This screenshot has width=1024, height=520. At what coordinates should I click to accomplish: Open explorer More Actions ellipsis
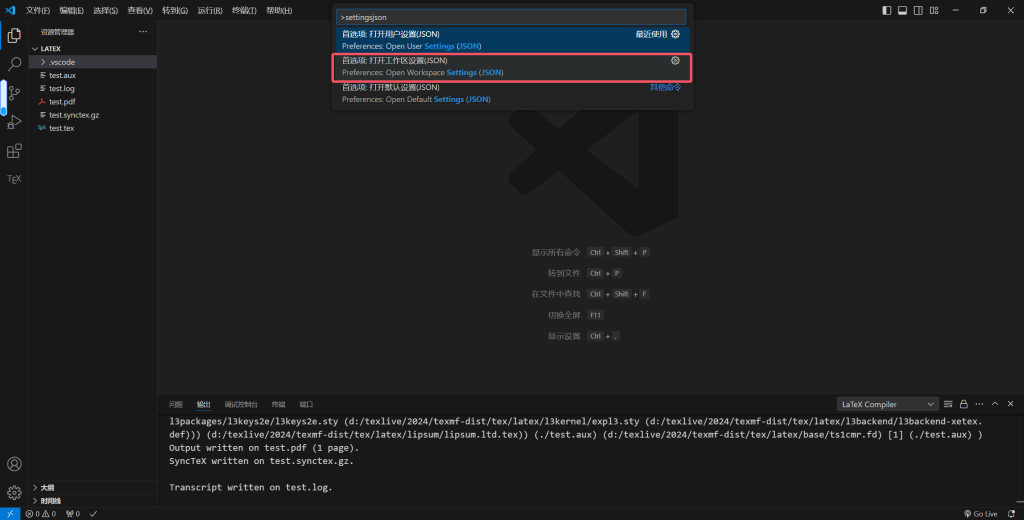[x=143, y=31]
